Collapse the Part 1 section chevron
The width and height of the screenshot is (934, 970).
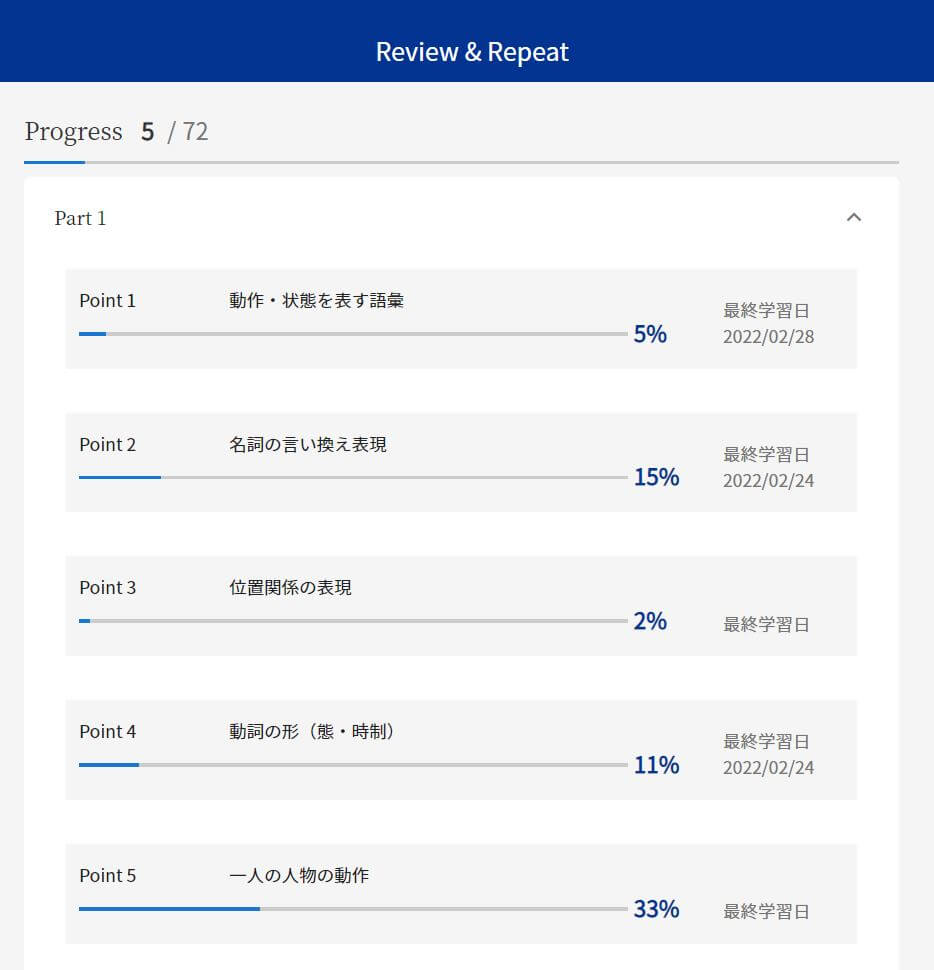854,217
